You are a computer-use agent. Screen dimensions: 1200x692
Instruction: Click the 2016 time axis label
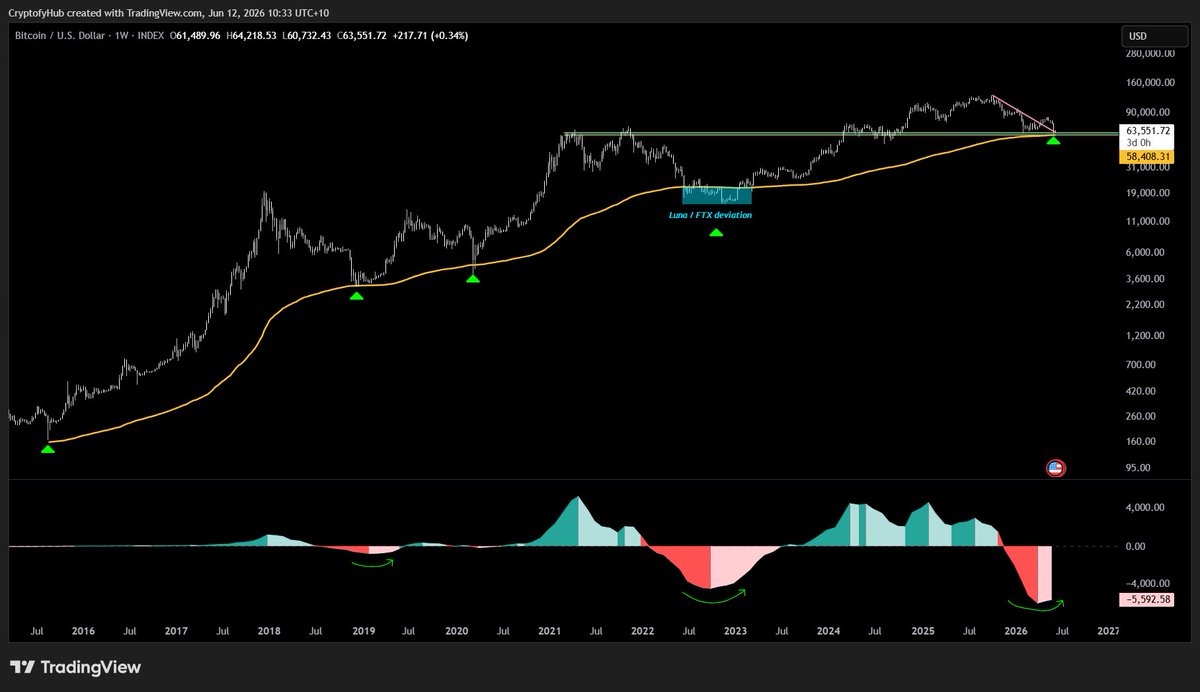[x=83, y=631]
